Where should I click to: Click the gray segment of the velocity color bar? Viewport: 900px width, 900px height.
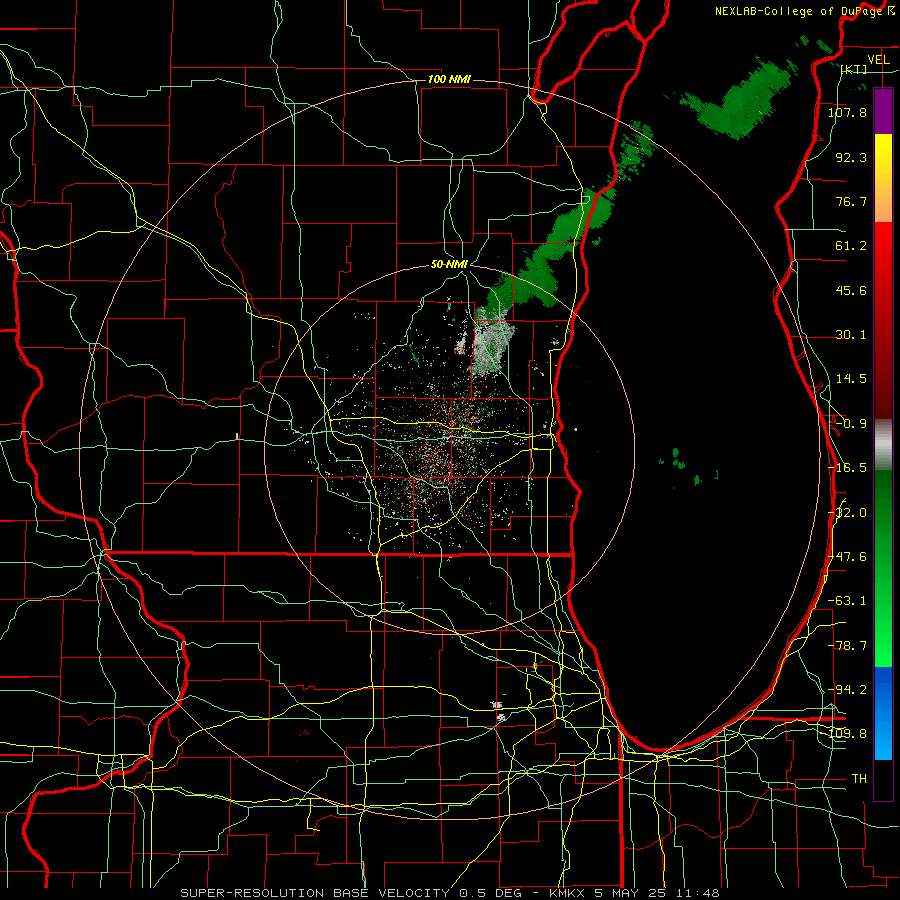pos(883,445)
